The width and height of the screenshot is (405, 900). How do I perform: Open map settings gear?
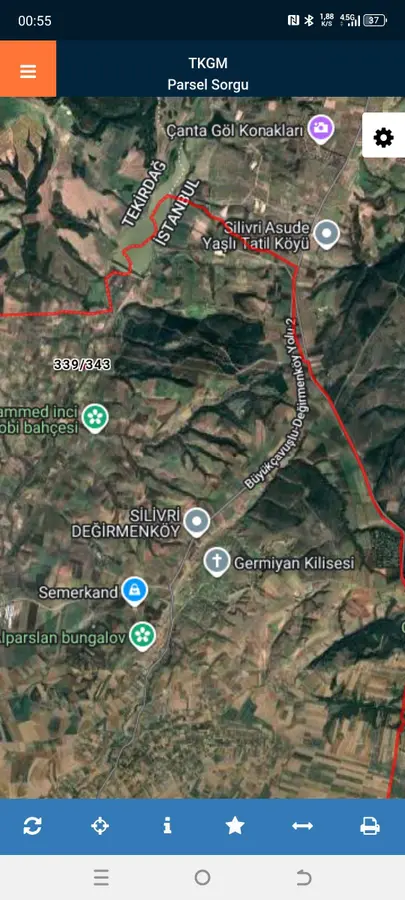383,137
